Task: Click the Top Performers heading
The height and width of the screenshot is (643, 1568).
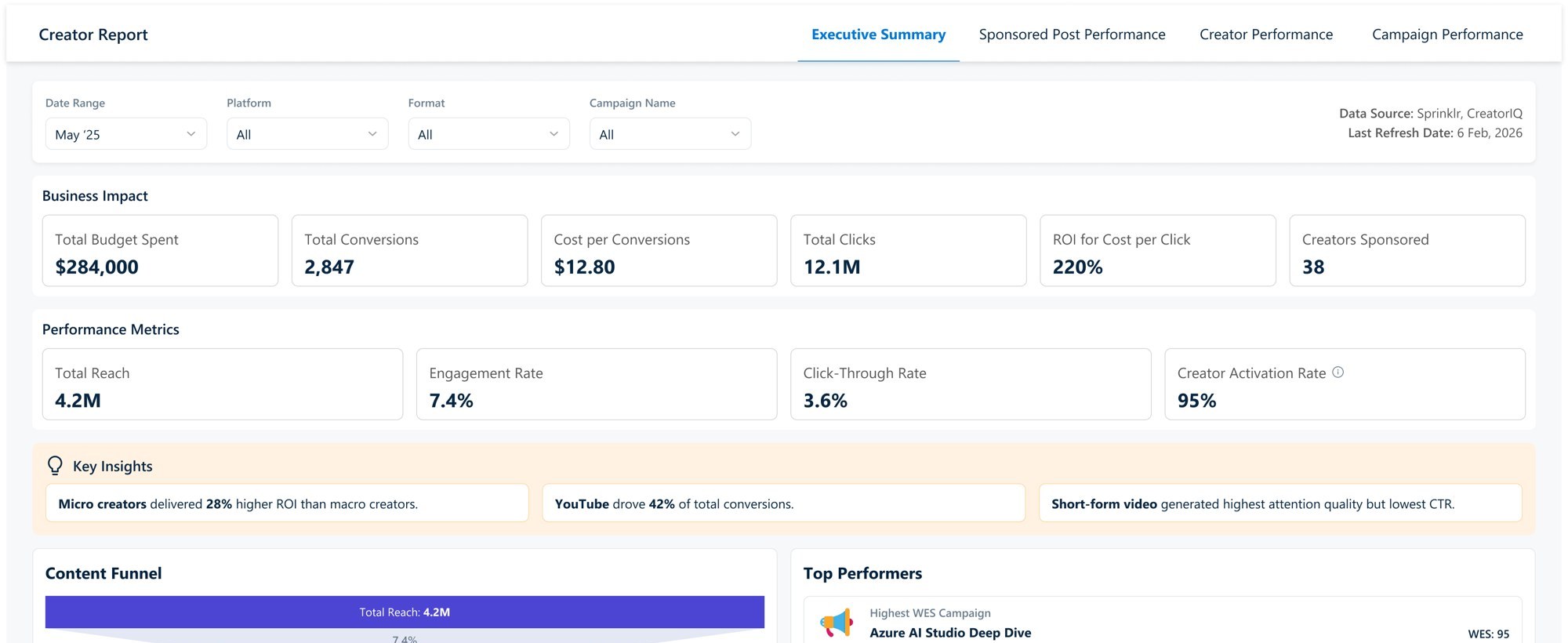Action: tap(862, 573)
